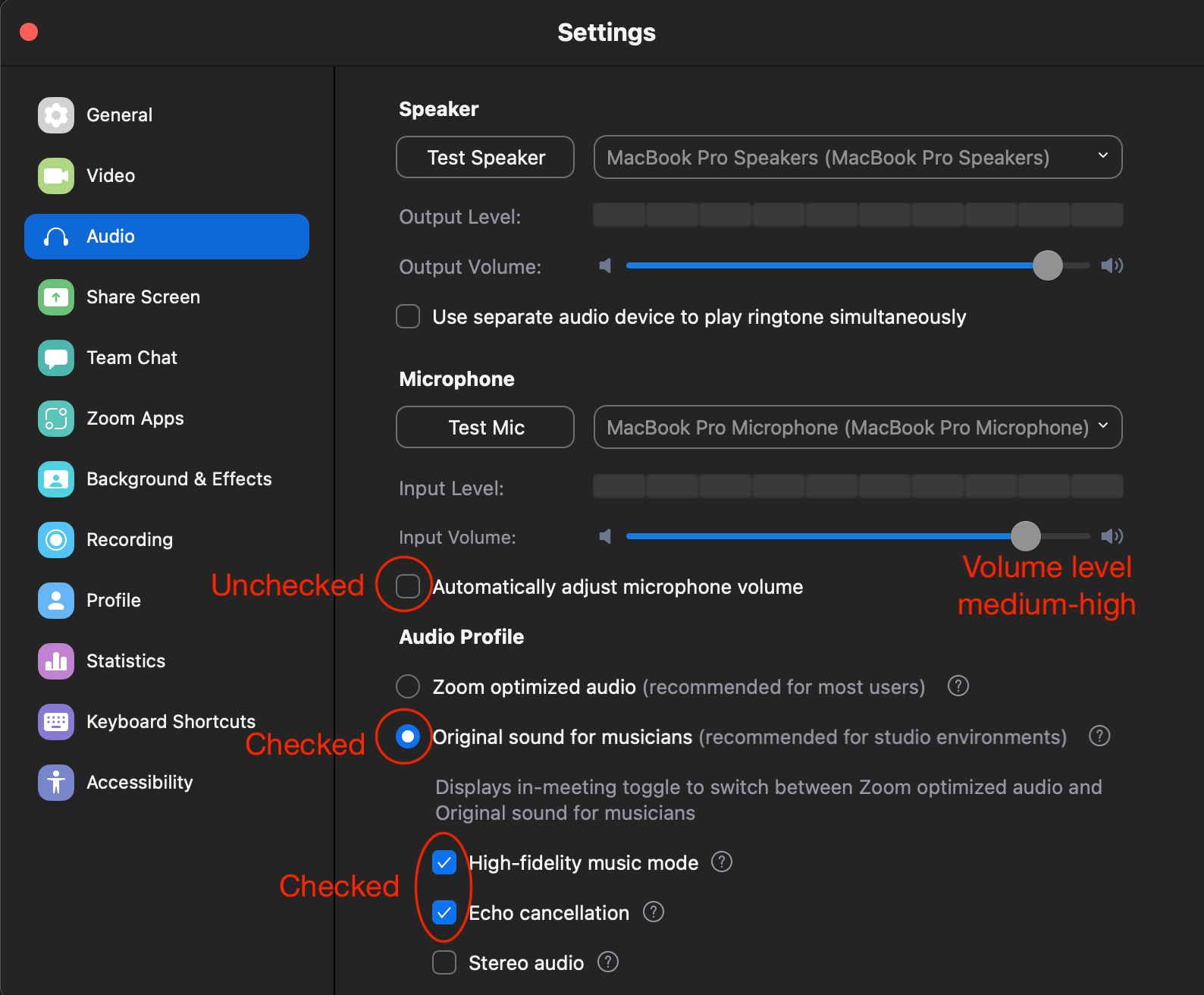Select Background & Effects icon
Viewport: 1204px width, 995px height.
tap(55, 479)
